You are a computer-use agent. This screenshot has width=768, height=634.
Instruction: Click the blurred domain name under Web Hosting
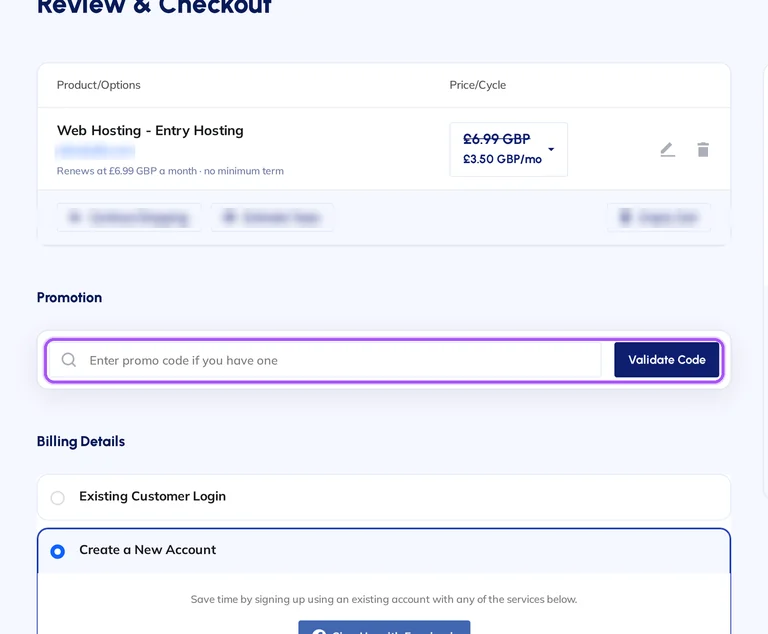click(96, 151)
